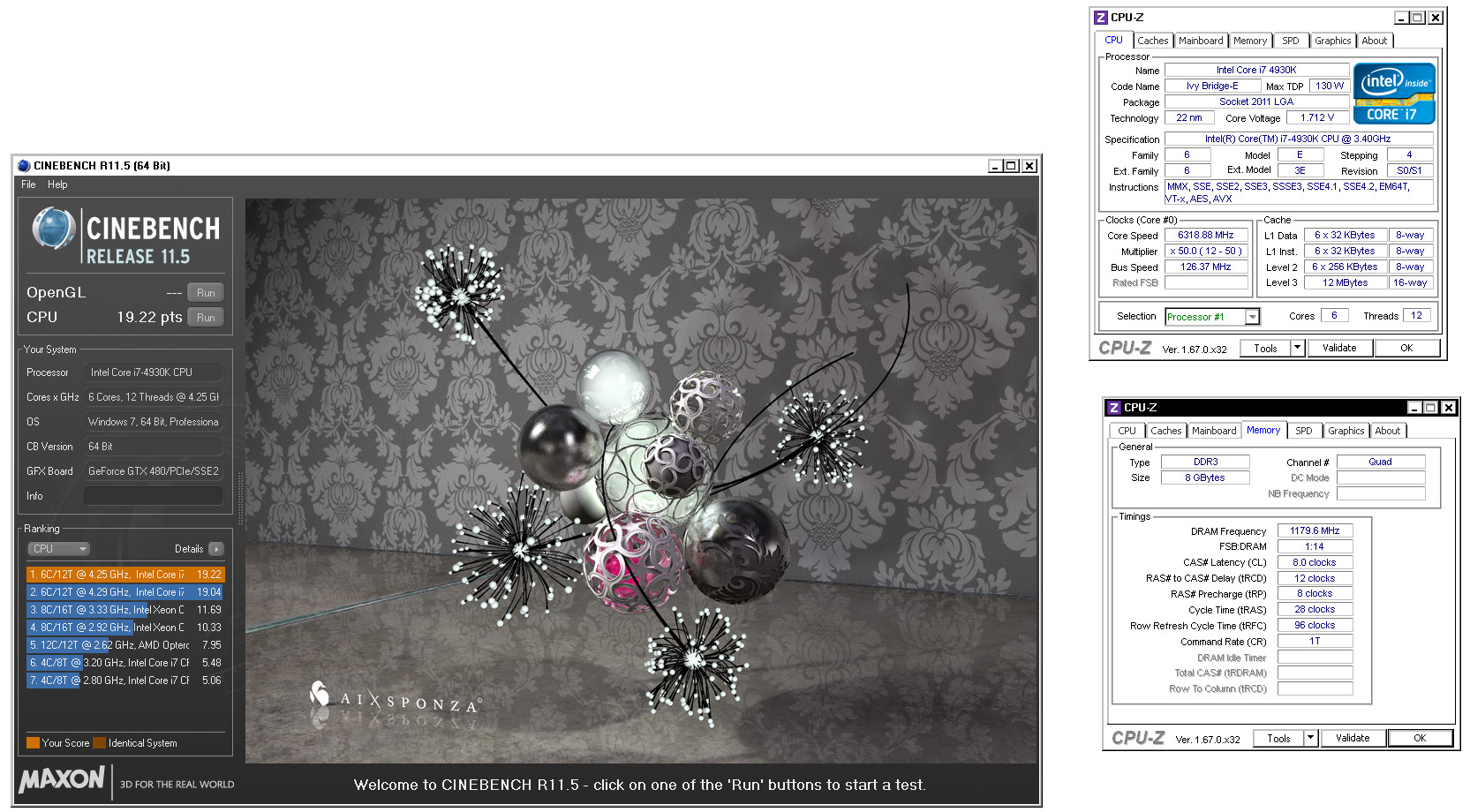Switch to CPU tab in lower CPU-Z window
Screen dimensions: 1470x812
(x=1127, y=431)
